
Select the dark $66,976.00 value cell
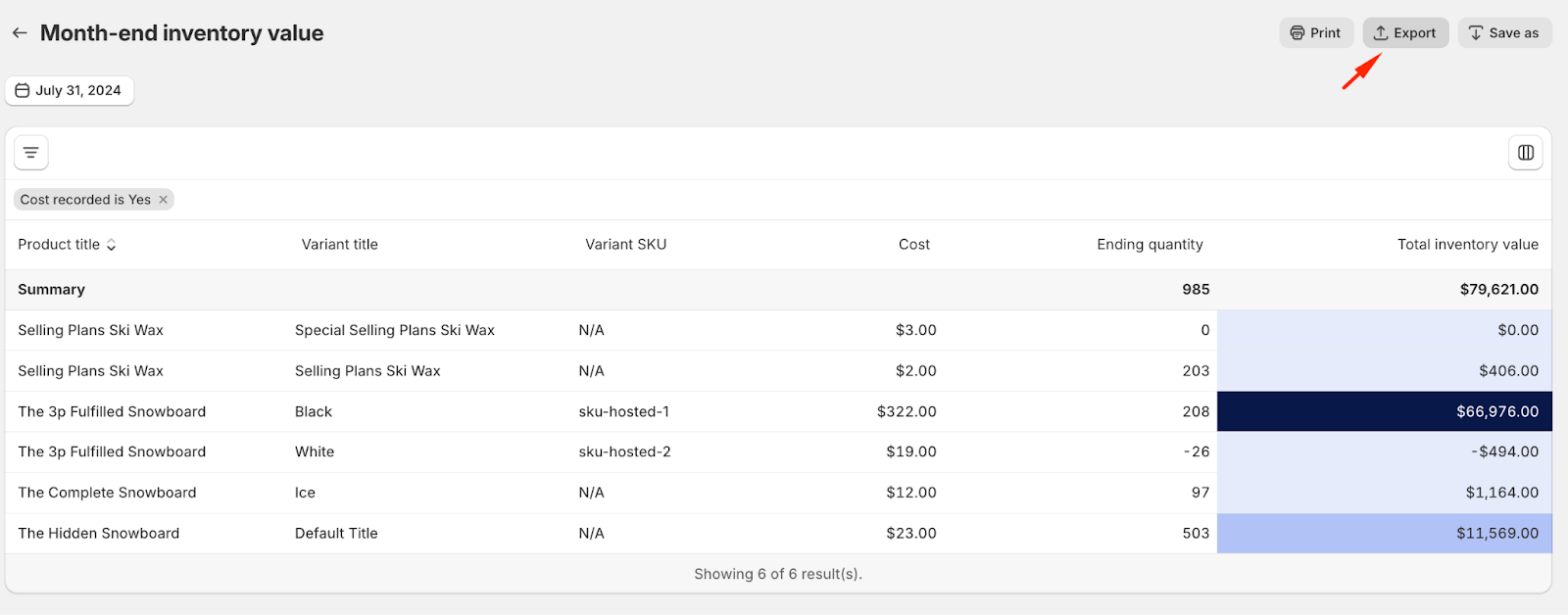coord(1384,412)
